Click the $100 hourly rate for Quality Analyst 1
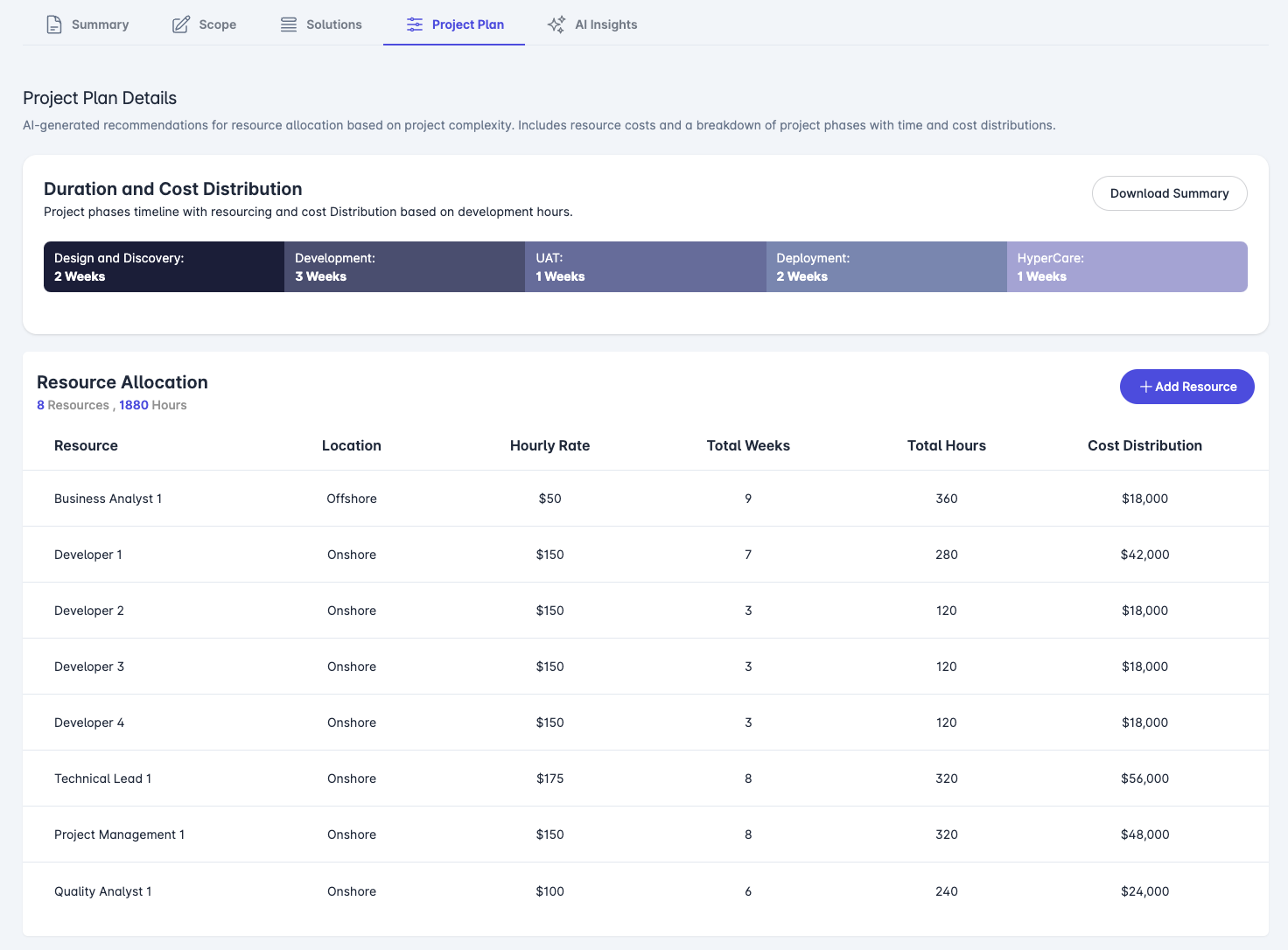 [549, 891]
